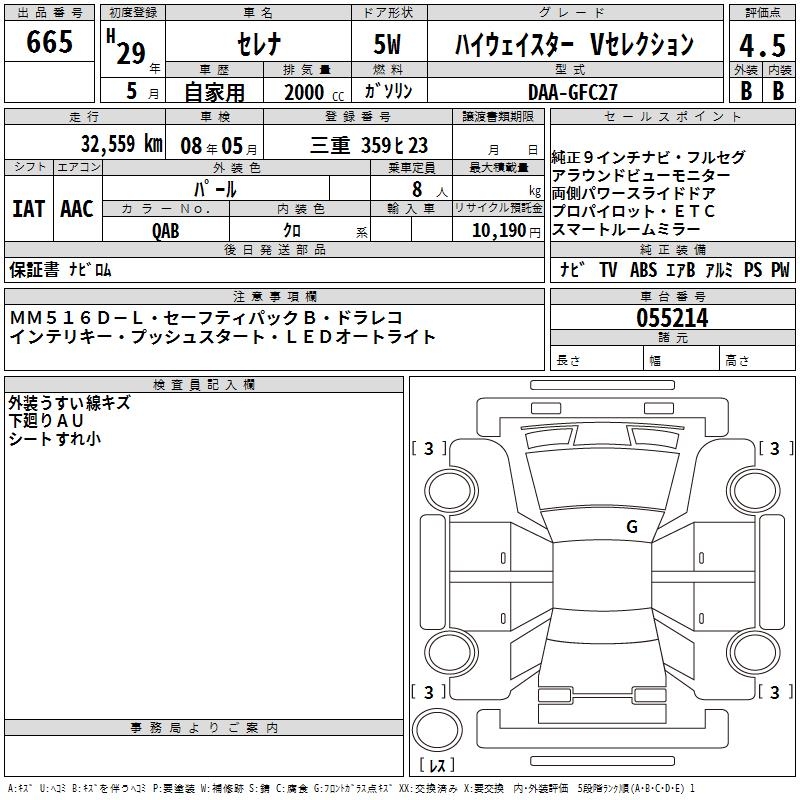
Task: Select the overall score 4.5
Action: pos(763,45)
